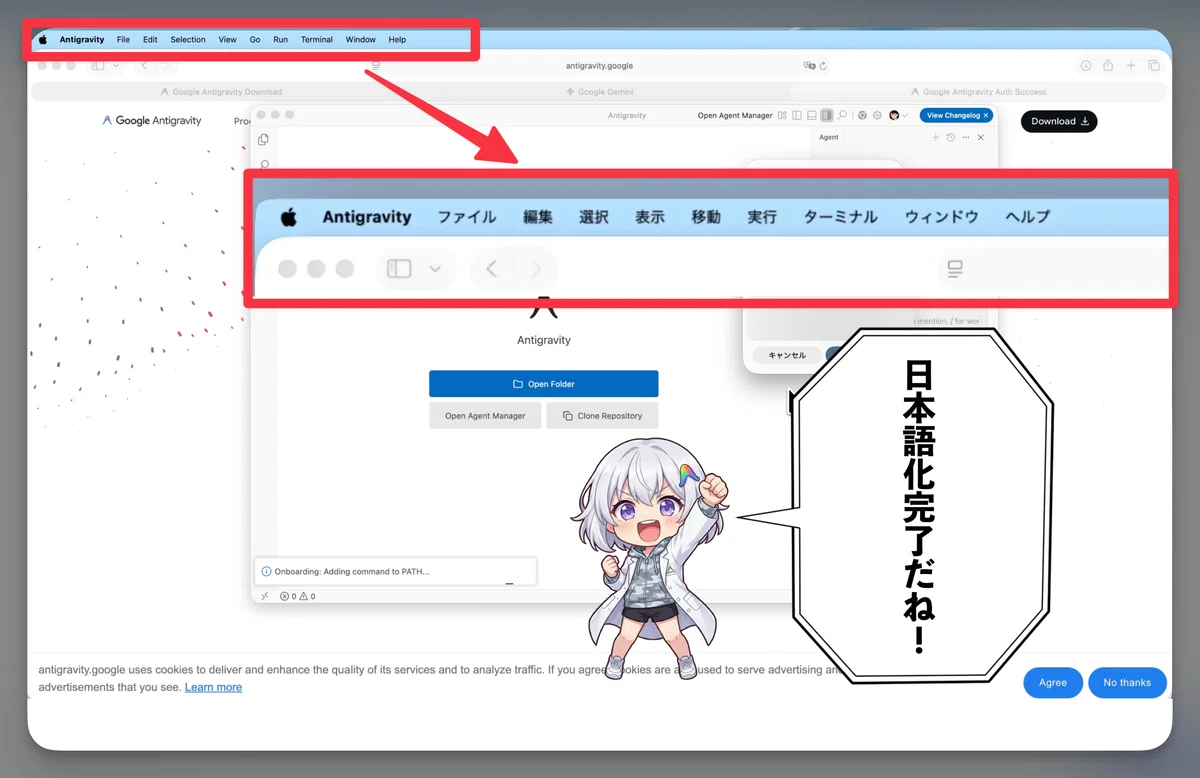Switch to the Google Gemini tab
Screen dimensions: 1200x778
click(599, 92)
